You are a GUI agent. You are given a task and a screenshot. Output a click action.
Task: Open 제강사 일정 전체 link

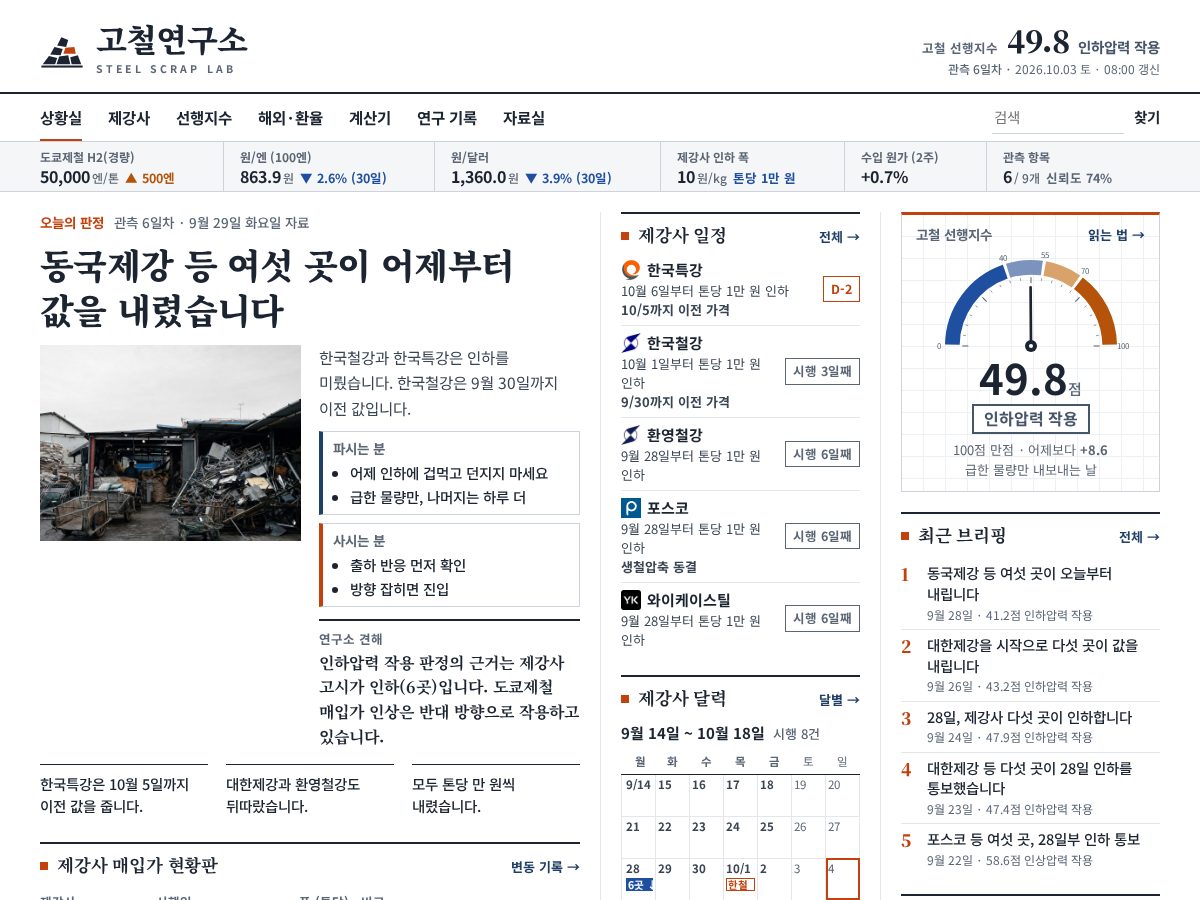(x=839, y=237)
